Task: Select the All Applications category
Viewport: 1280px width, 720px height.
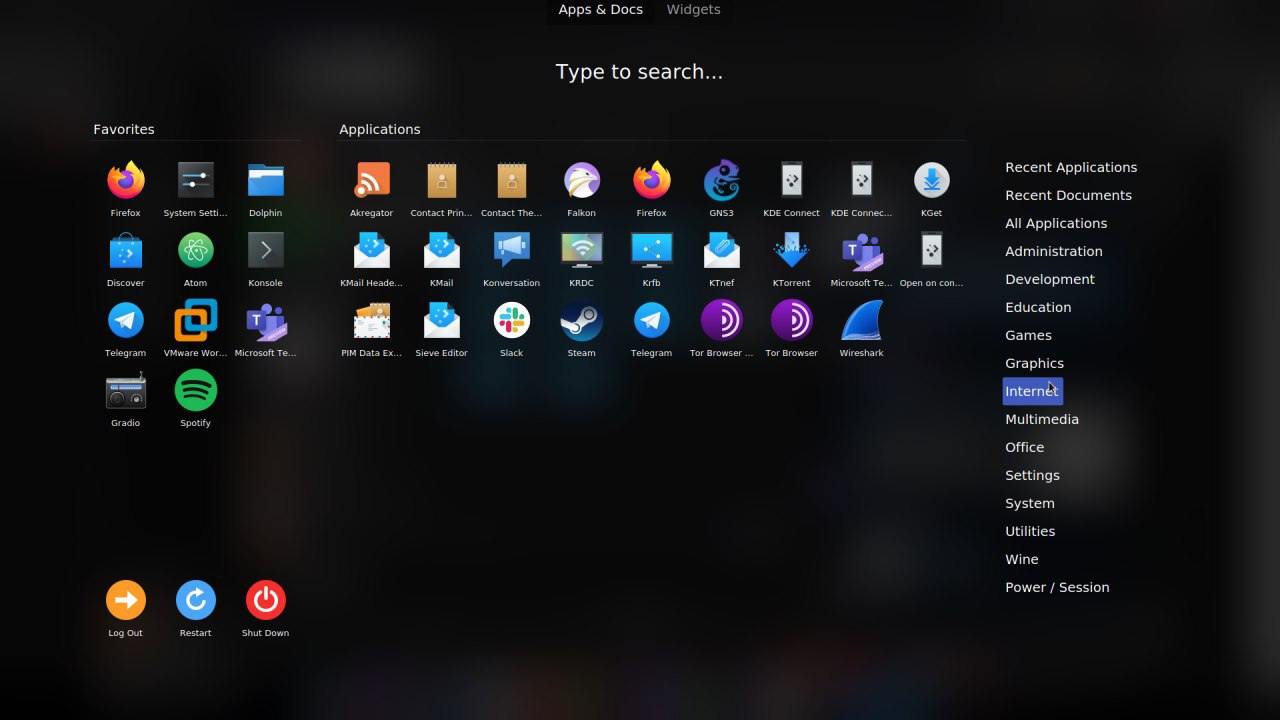Action: [1056, 223]
